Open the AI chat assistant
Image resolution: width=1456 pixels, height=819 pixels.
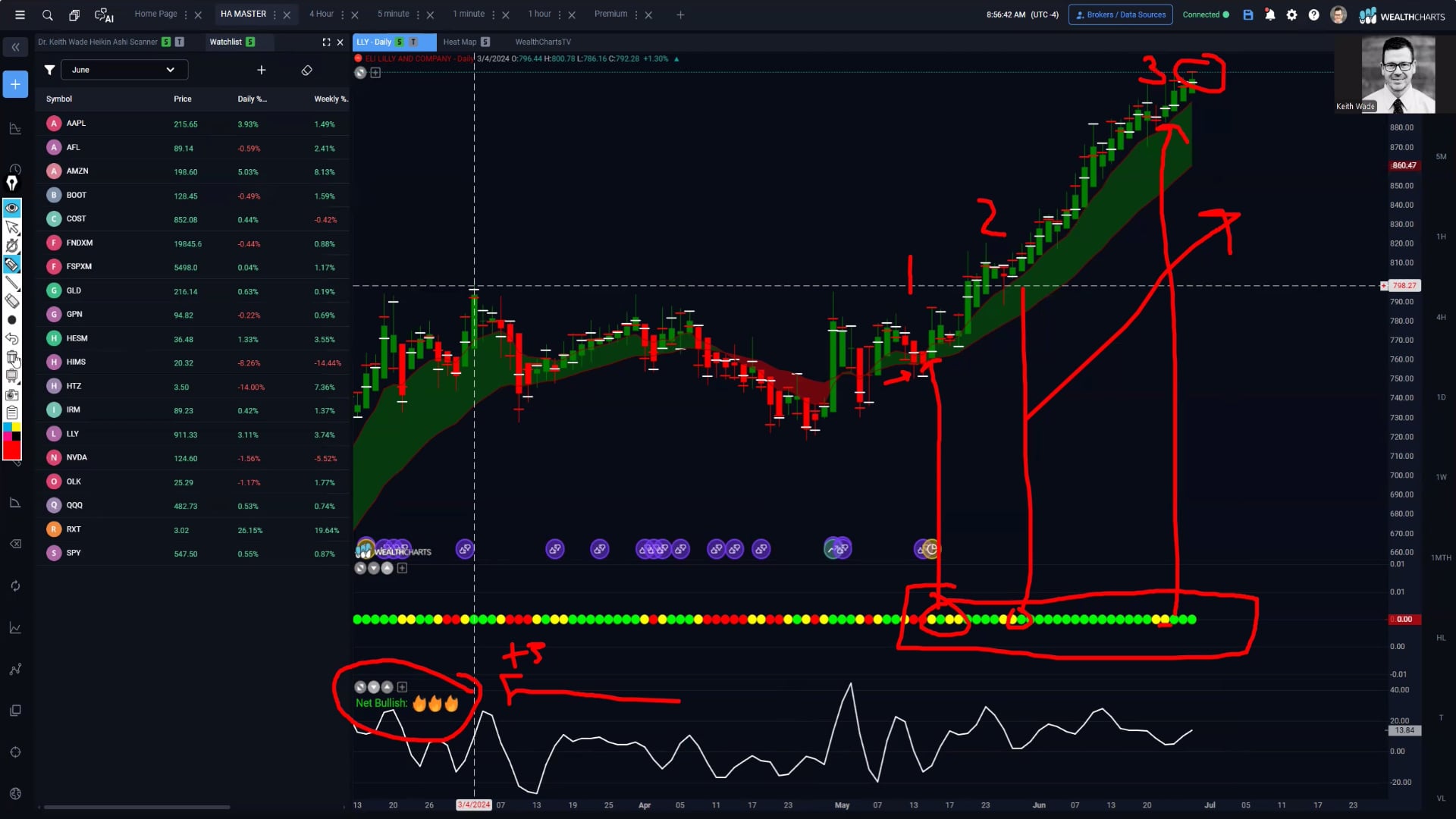point(104,14)
